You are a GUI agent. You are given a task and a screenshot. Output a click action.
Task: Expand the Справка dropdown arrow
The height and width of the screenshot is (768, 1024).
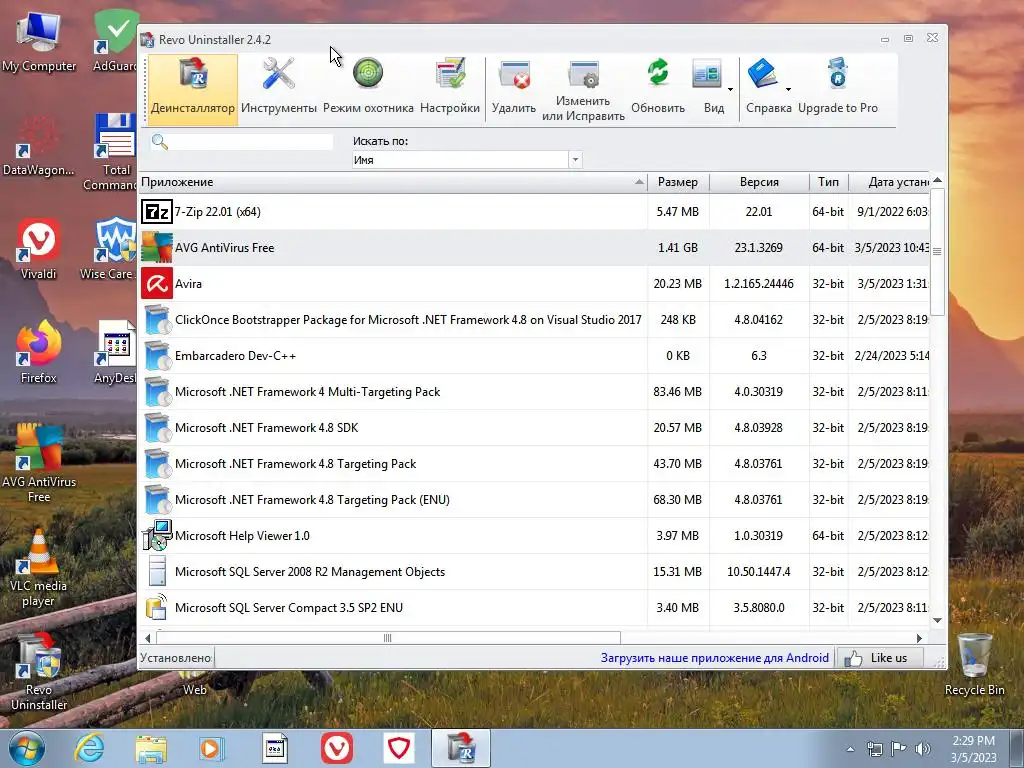pos(788,89)
